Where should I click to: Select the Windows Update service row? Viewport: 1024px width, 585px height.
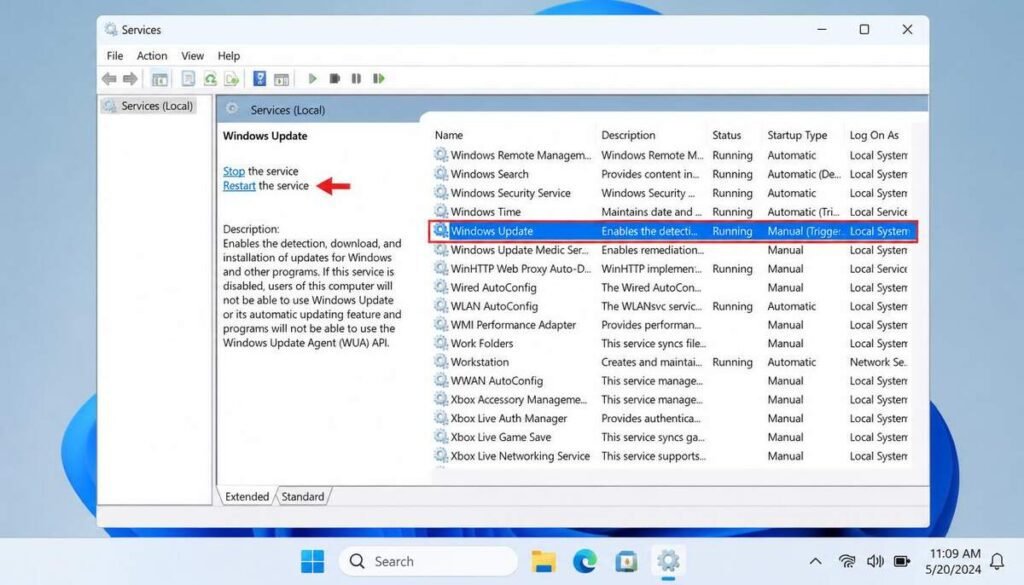pos(673,231)
